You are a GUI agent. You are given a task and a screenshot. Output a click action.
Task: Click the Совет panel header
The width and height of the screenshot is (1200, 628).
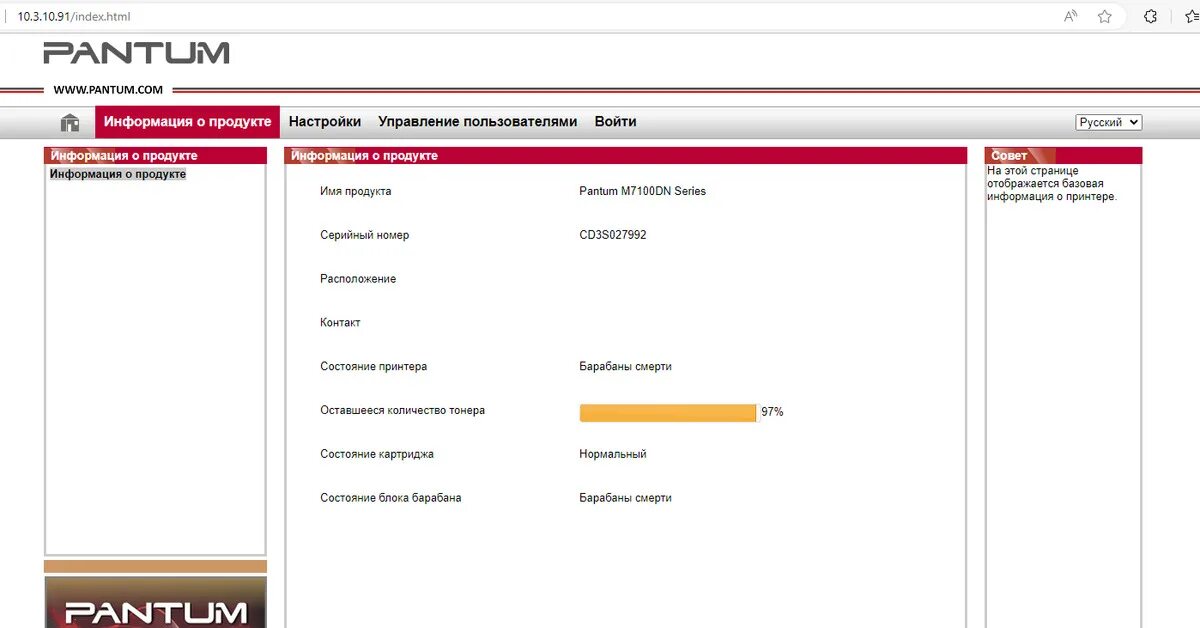tap(1063, 156)
